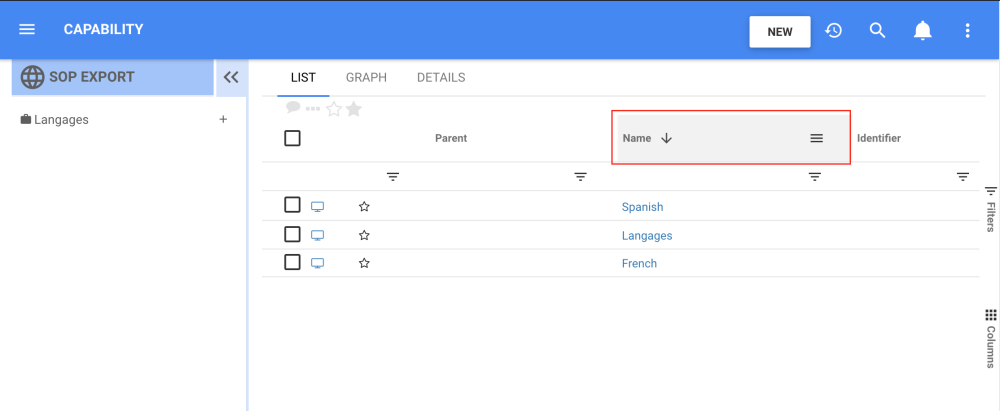This screenshot has width=1000, height=411.
Task: Switch to the GRAPH tab
Action: (x=366, y=78)
